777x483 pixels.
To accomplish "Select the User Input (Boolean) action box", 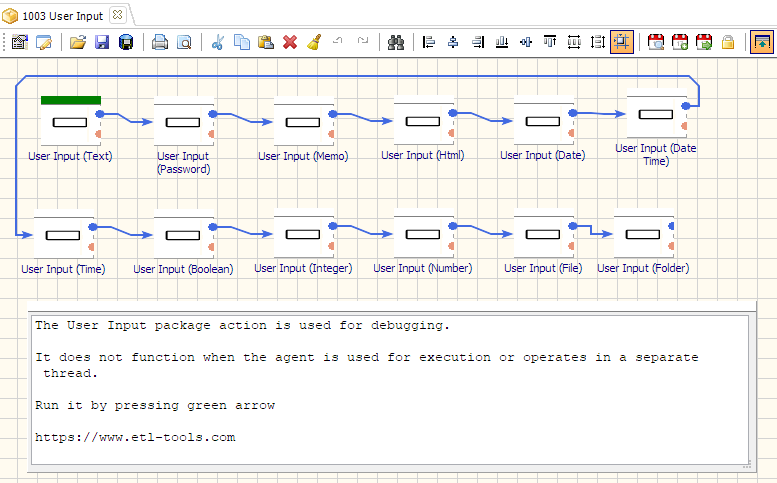I will 183,236.
